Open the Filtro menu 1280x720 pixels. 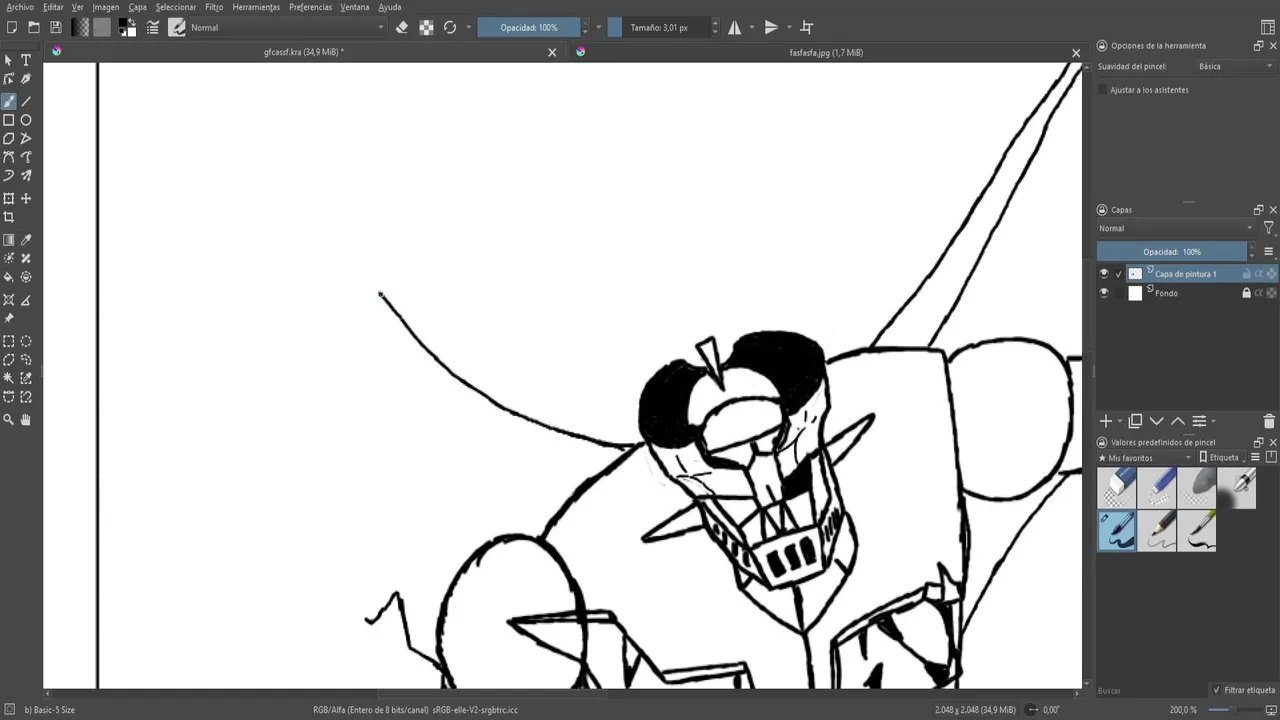pyautogui.click(x=214, y=7)
